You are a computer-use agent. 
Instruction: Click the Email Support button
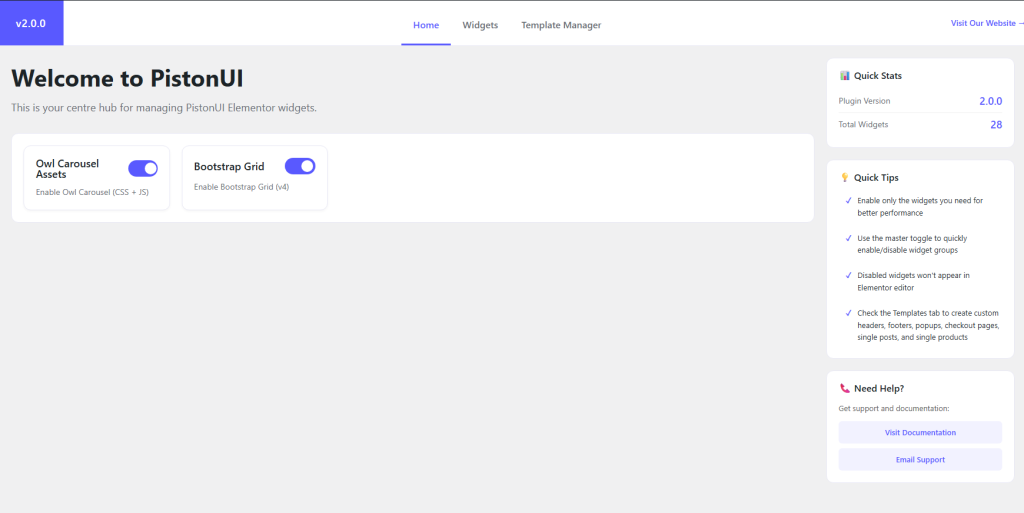pyautogui.click(x=920, y=459)
